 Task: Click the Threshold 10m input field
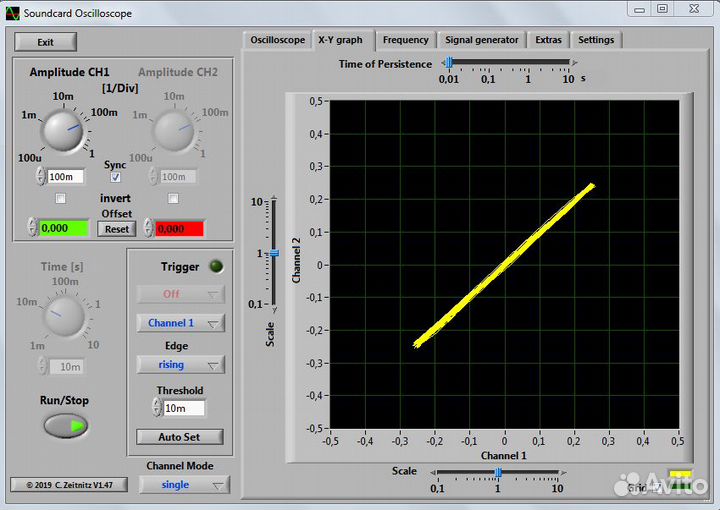tap(183, 408)
